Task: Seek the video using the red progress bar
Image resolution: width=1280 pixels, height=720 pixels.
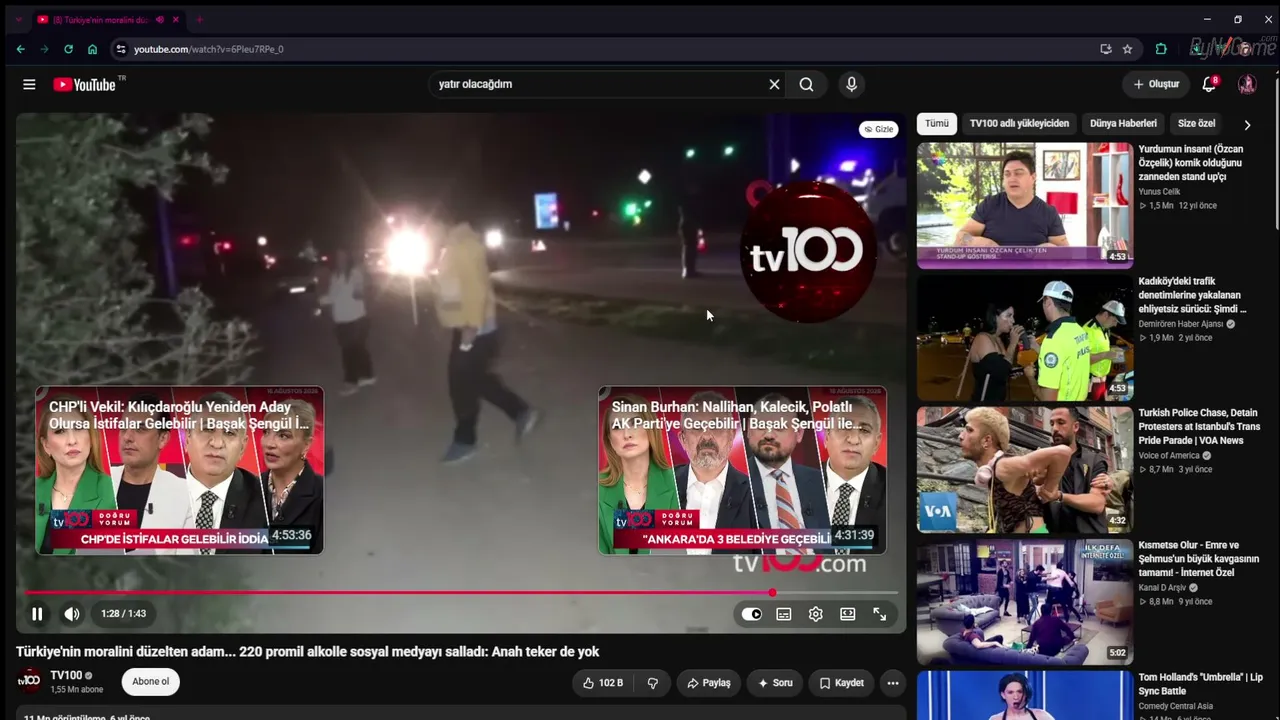Action: [x=461, y=593]
